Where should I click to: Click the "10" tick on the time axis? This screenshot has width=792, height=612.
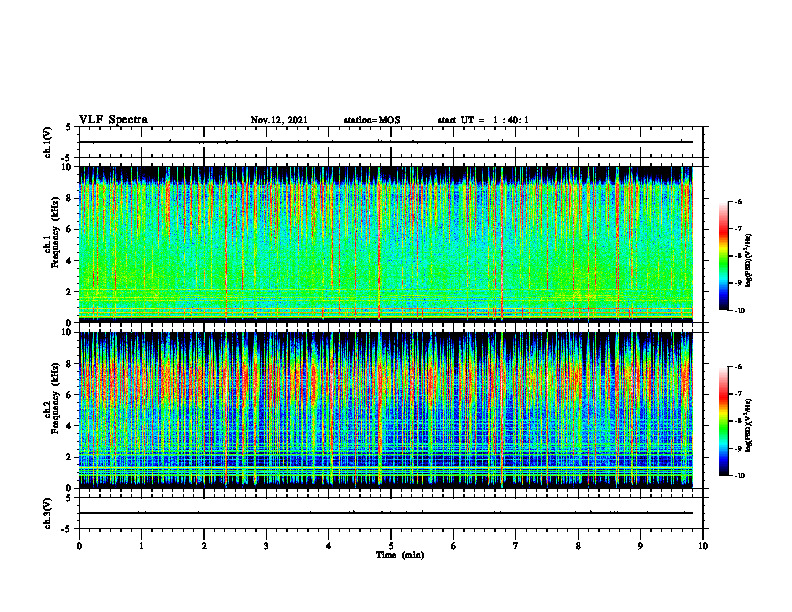pyautogui.click(x=703, y=546)
